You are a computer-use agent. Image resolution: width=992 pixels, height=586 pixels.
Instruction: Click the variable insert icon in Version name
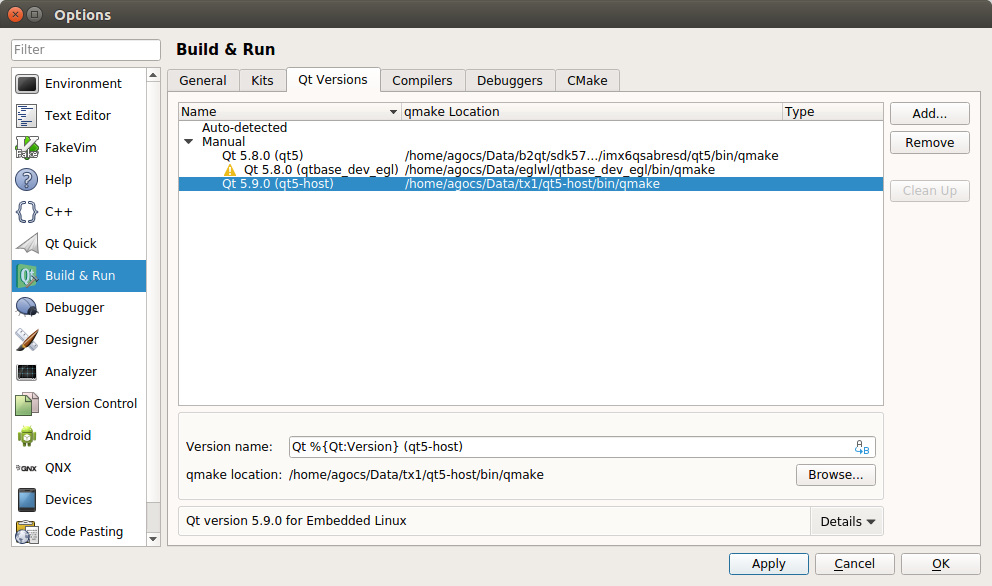coord(862,446)
